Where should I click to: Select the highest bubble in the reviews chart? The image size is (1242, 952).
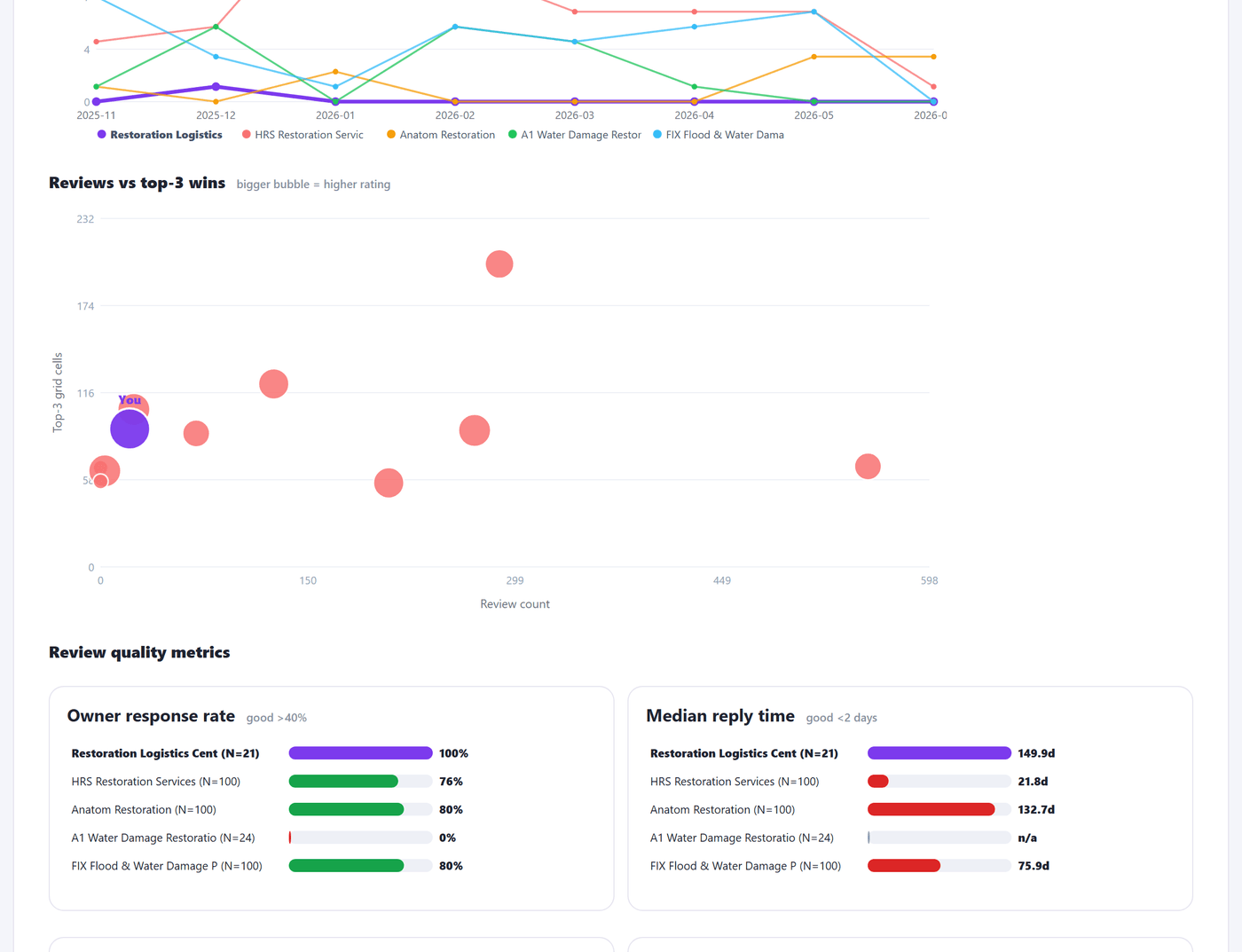[499, 264]
